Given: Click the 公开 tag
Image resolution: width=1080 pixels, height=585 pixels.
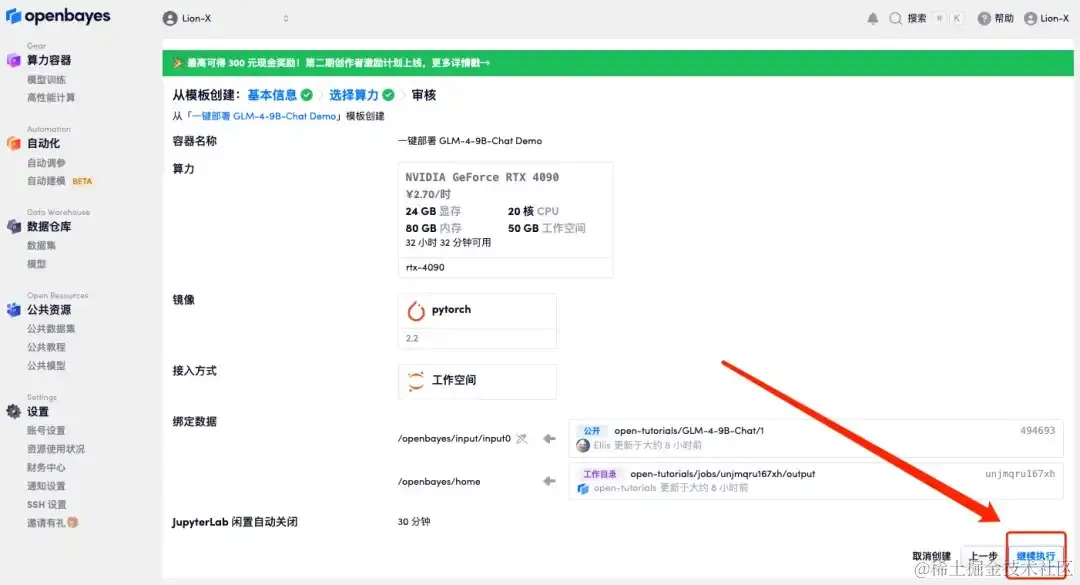Looking at the screenshot, I should click(592, 431).
